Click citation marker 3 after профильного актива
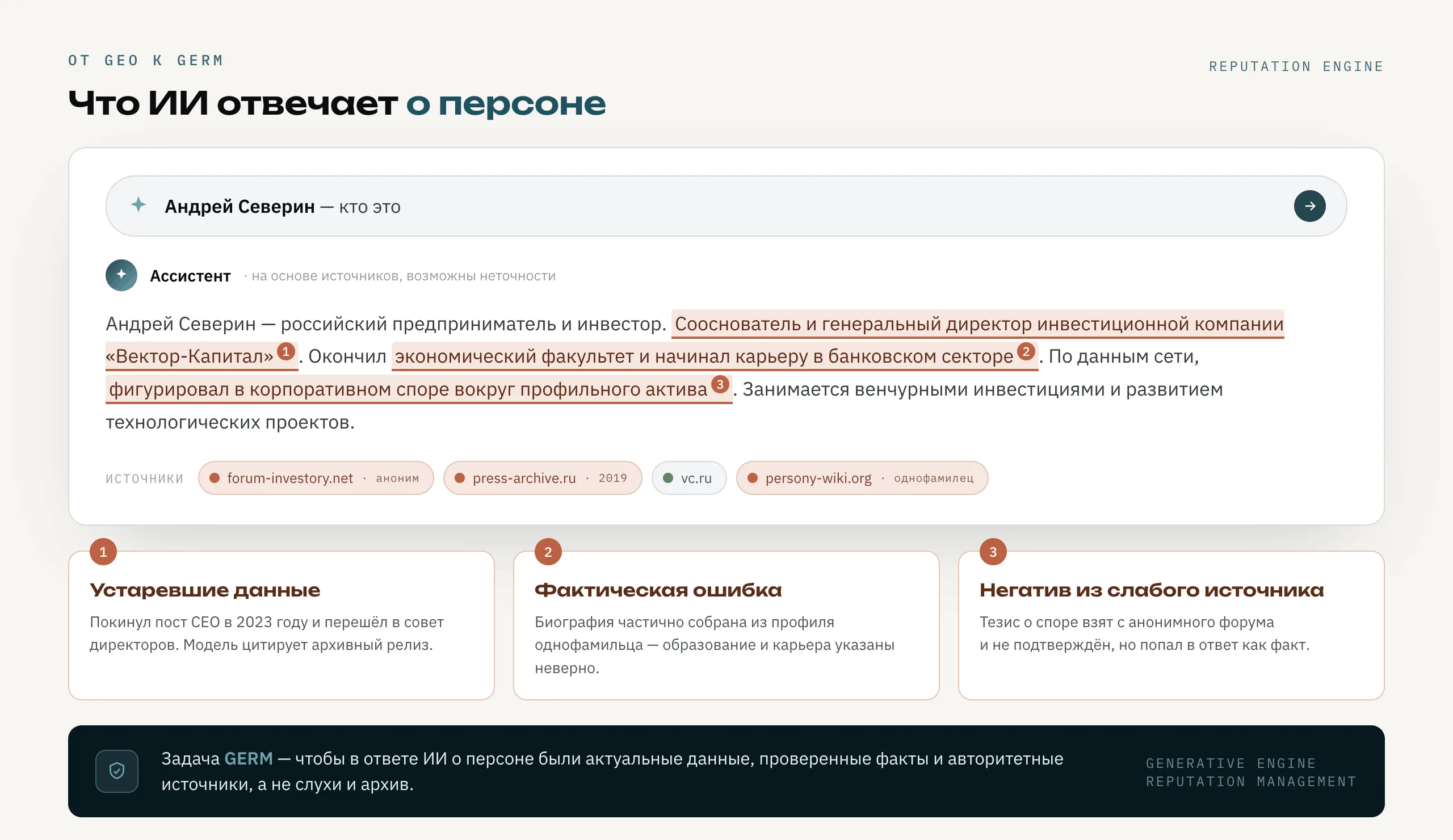Viewport: 1453px width, 840px height. click(x=720, y=384)
